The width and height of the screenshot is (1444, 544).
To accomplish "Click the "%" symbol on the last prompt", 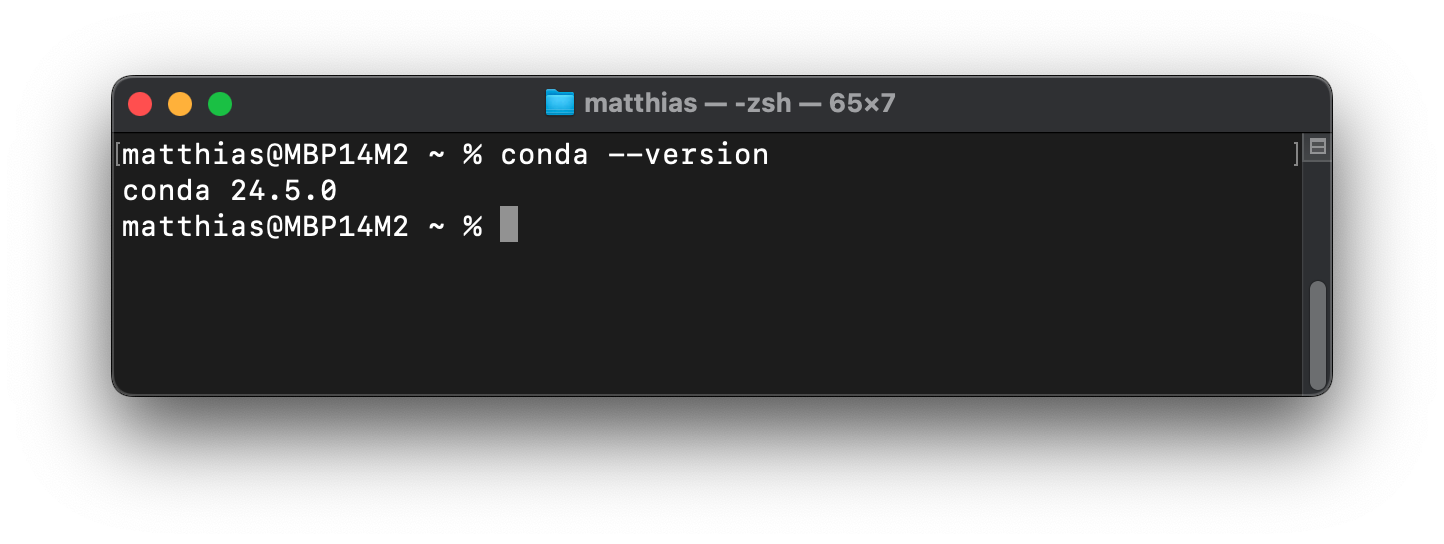I will (472, 226).
